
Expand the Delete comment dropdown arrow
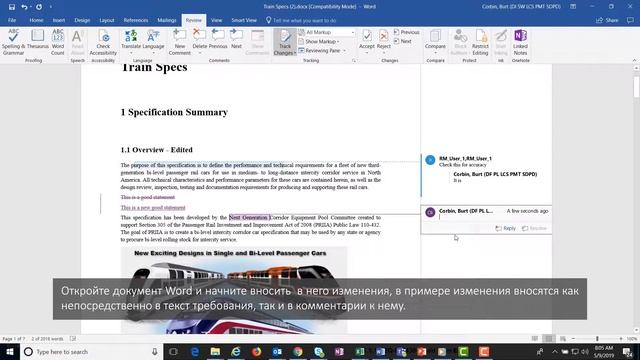coord(200,53)
